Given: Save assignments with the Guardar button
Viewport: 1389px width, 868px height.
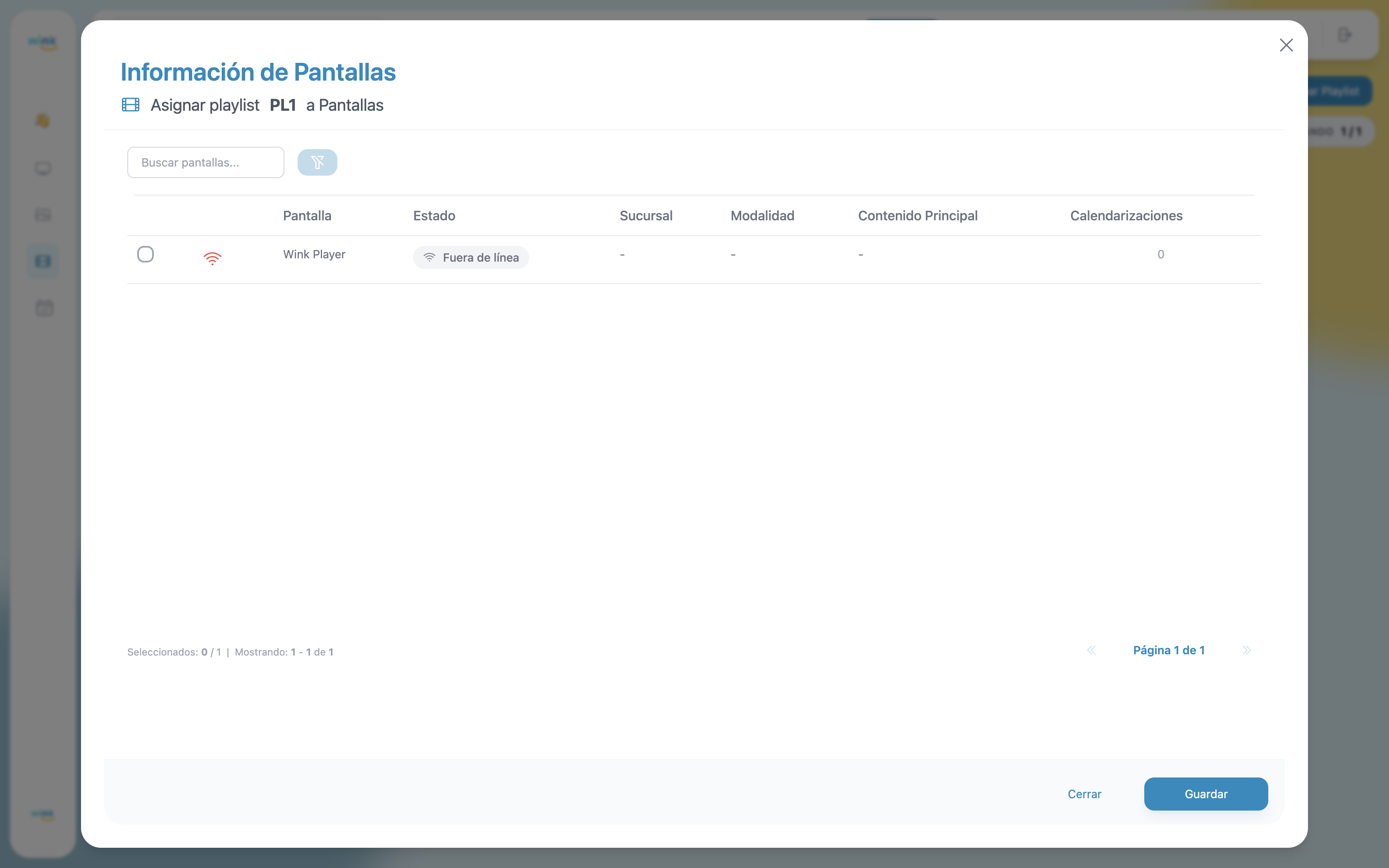Looking at the screenshot, I should pyautogui.click(x=1206, y=794).
